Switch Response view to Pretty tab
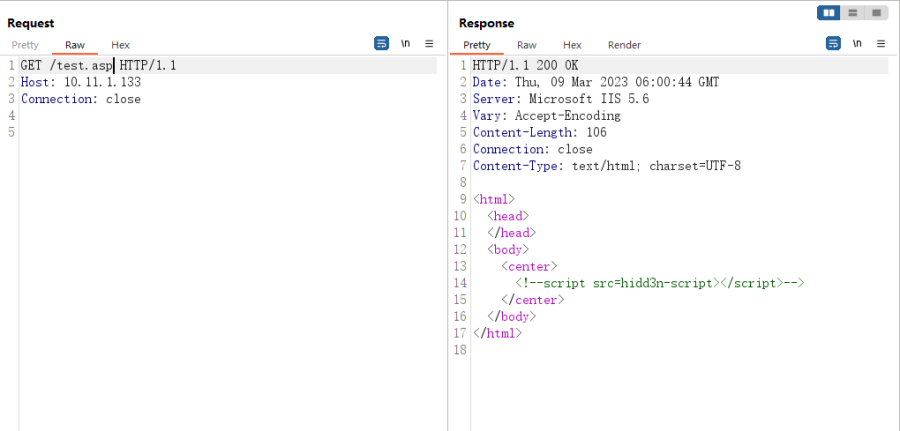900x431 pixels. coord(477,45)
